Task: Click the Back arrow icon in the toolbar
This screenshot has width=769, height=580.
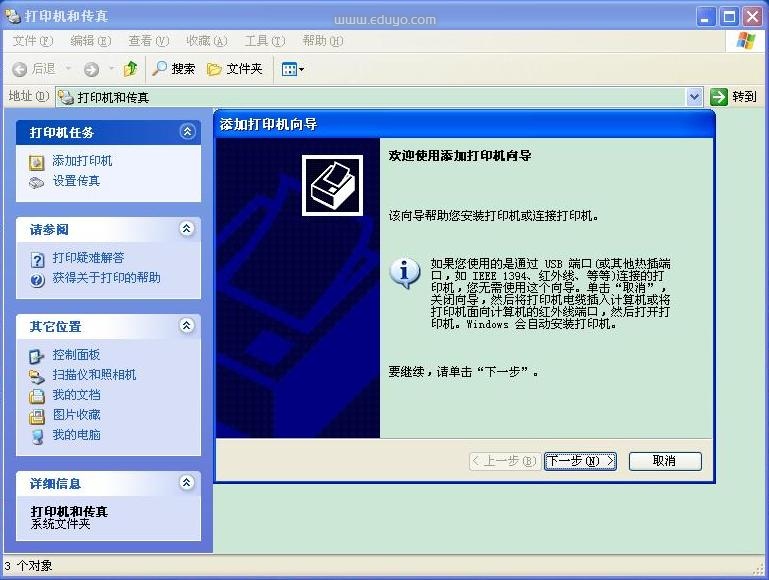Action: coord(20,69)
